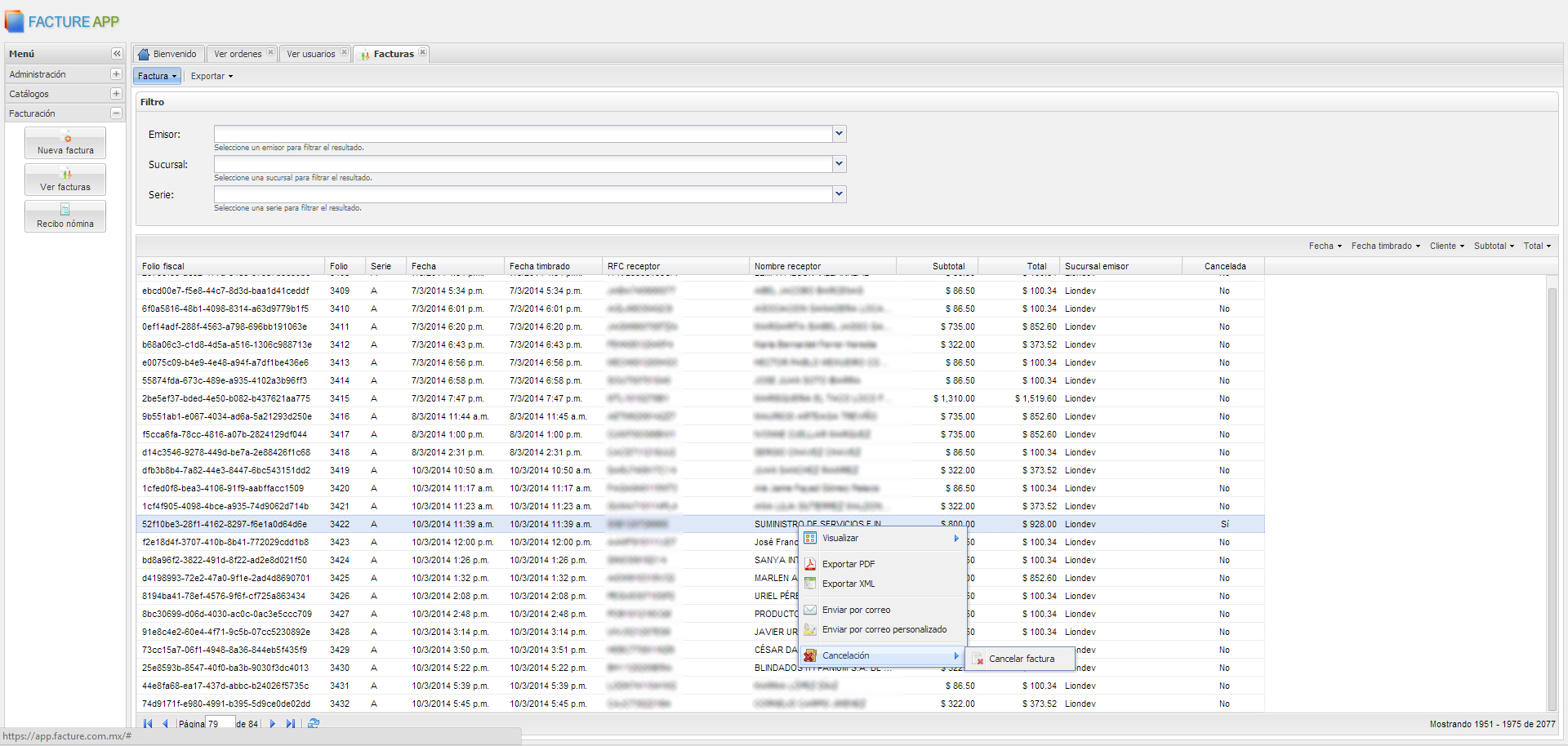
Task: Open the Exportar toolbar menu
Action: point(212,76)
